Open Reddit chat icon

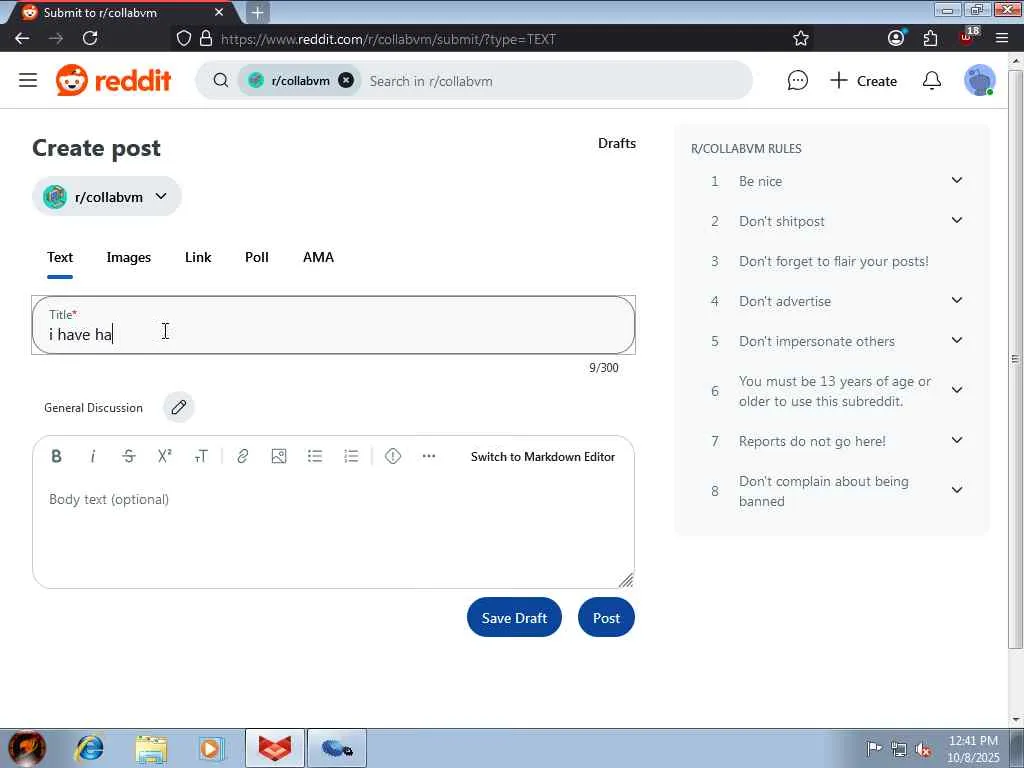(797, 80)
